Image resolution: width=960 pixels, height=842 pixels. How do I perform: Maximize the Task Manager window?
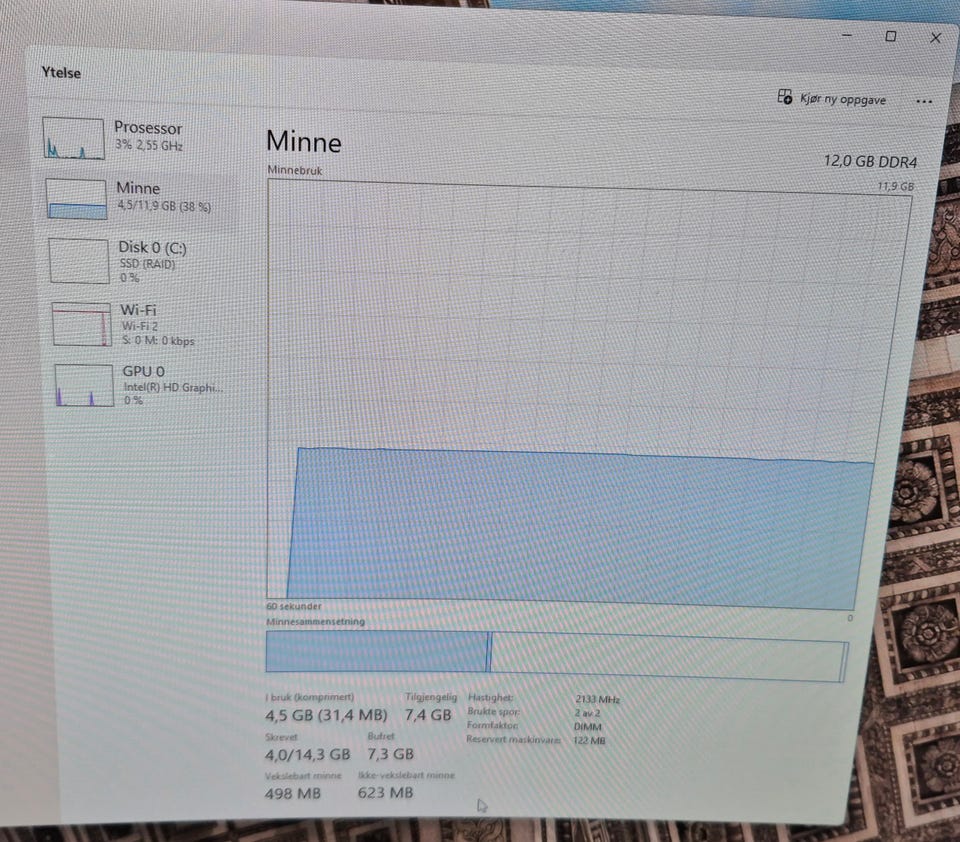891,36
